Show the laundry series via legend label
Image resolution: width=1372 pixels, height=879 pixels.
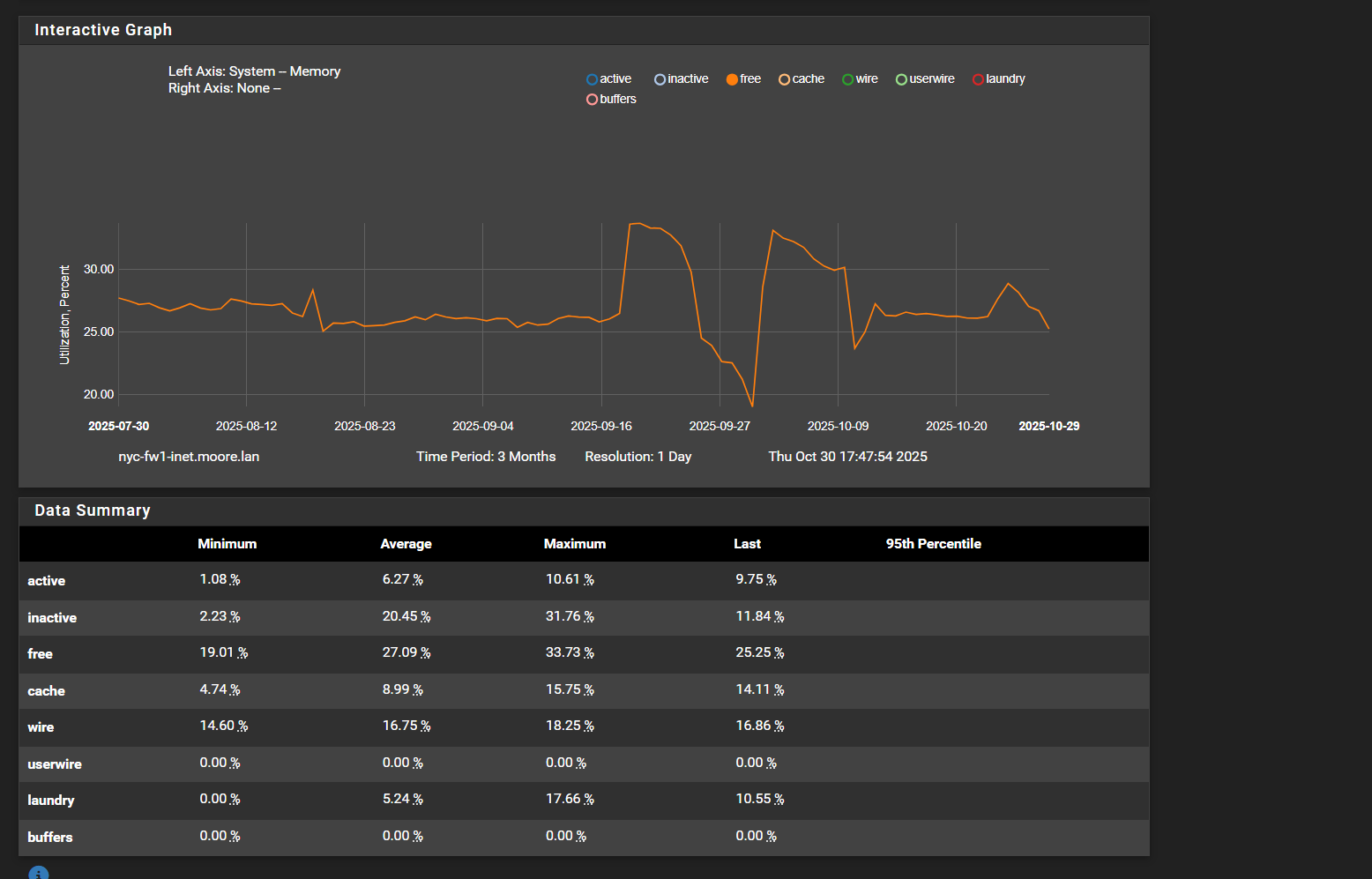(1005, 78)
